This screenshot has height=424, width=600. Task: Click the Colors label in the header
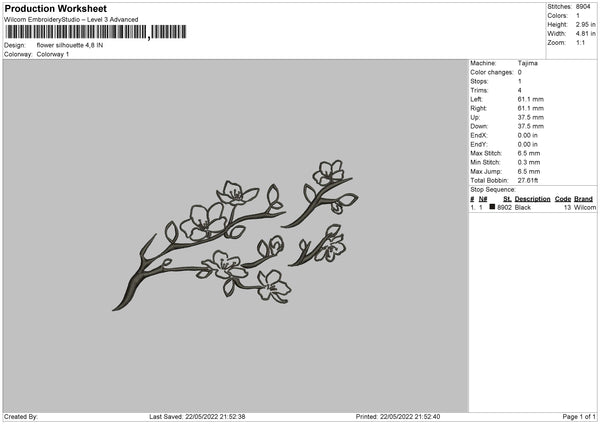[x=557, y=16]
